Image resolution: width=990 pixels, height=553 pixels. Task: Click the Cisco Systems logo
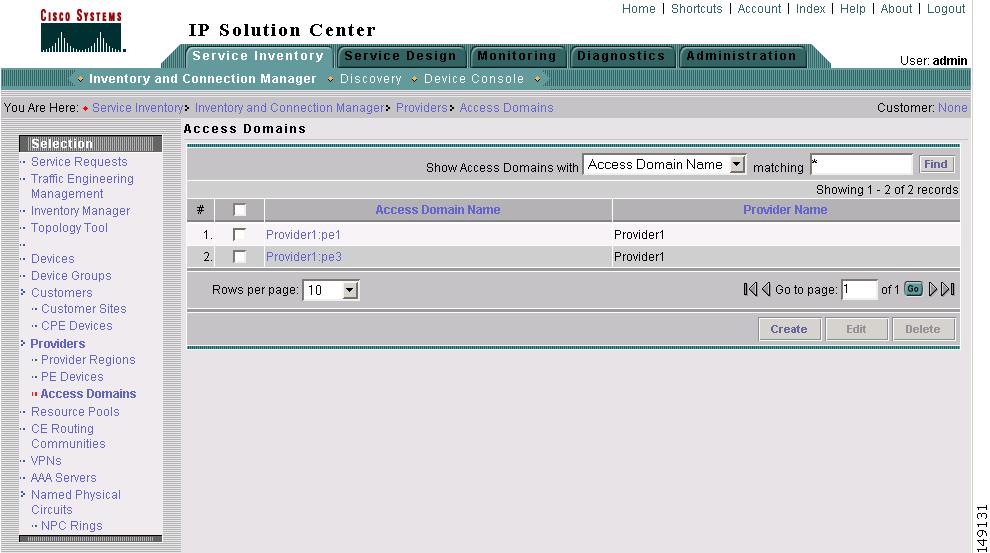click(x=81, y=30)
